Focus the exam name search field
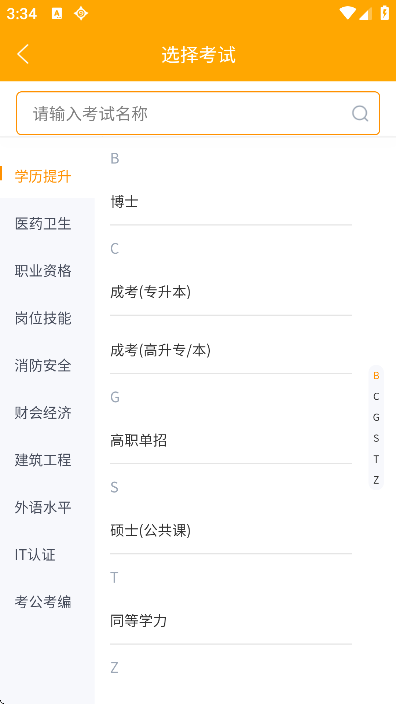This screenshot has height=704, width=396. point(198,113)
